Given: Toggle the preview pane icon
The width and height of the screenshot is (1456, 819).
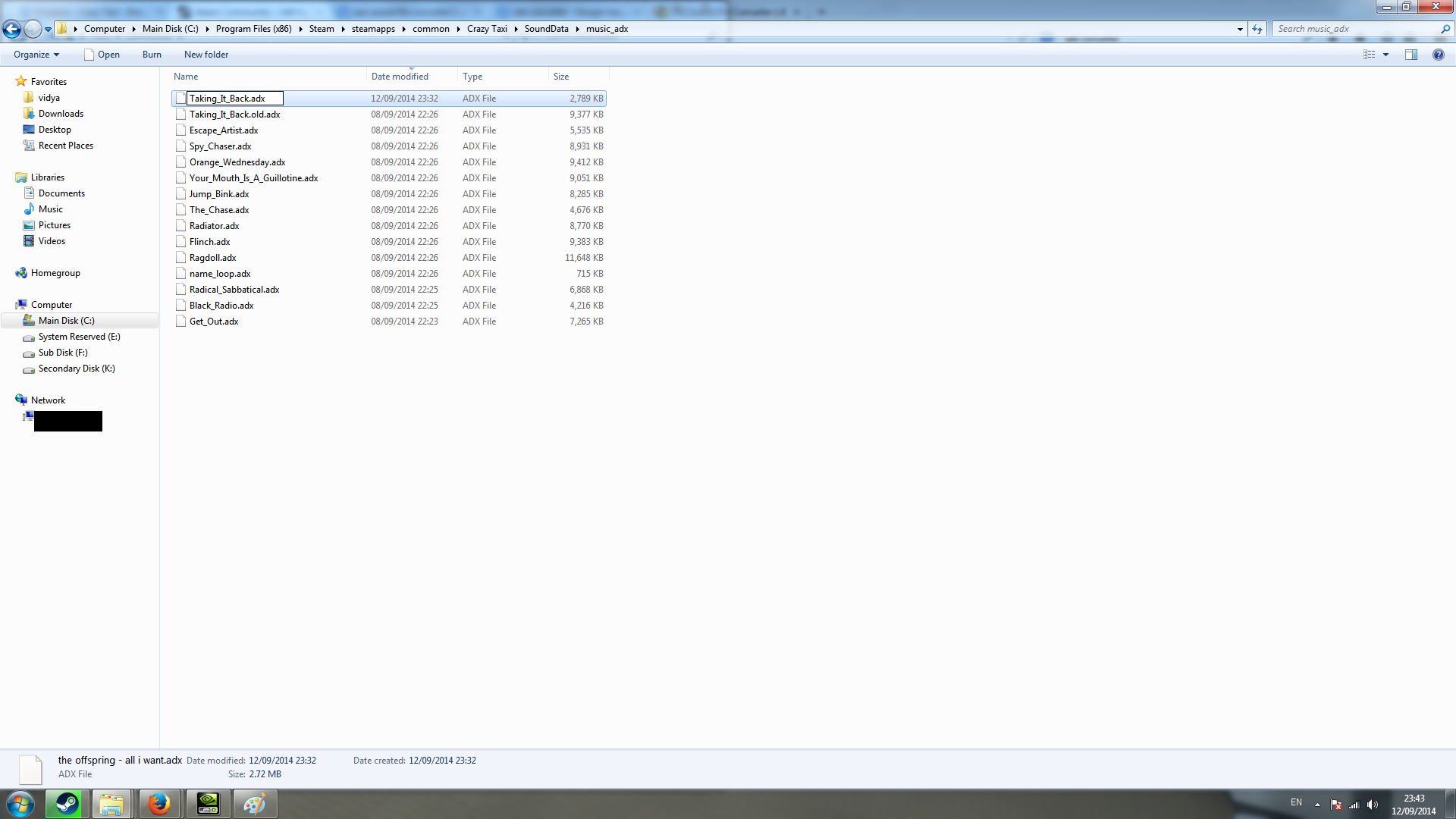Looking at the screenshot, I should point(1410,55).
